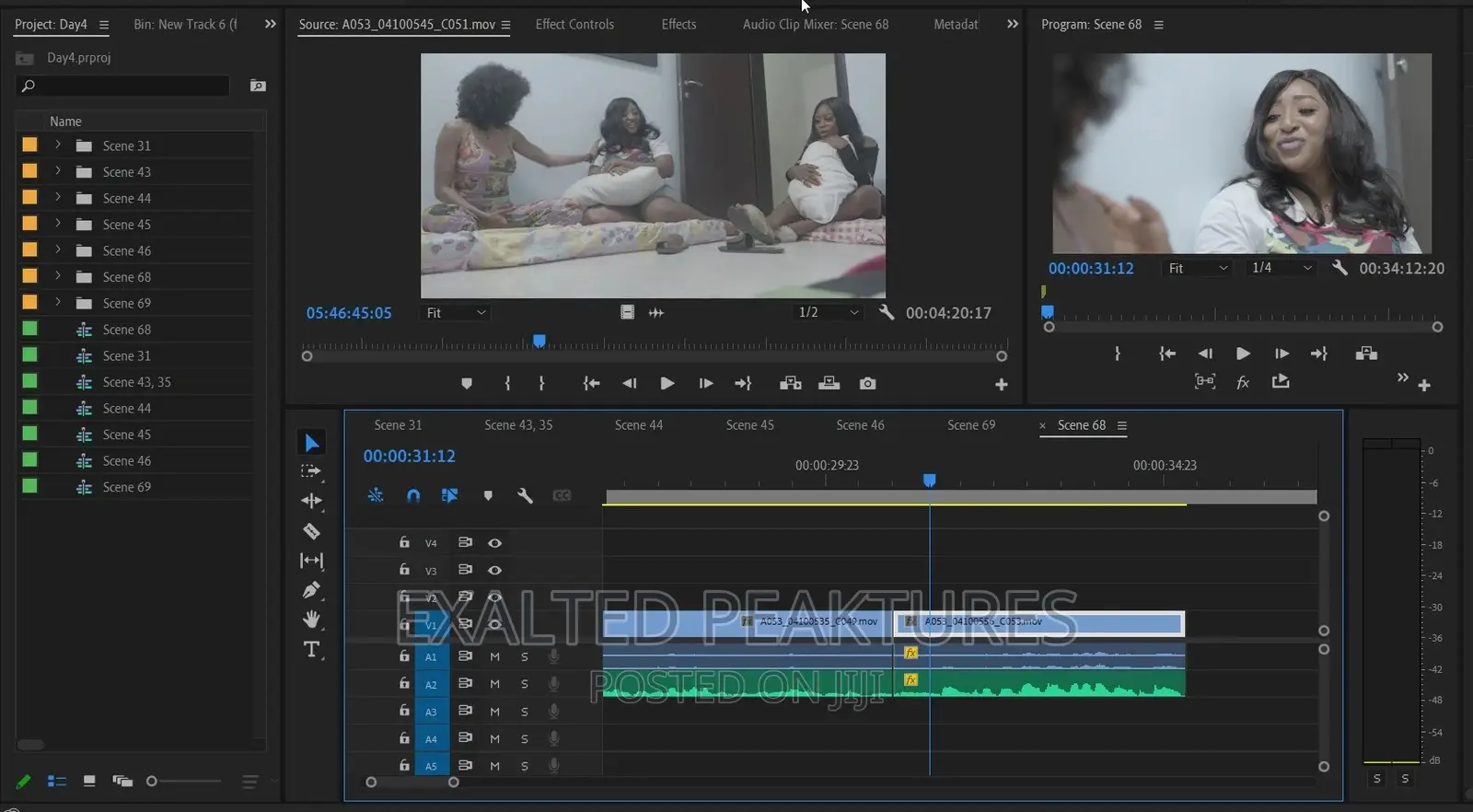Step back one frame in Source monitor

click(629, 384)
